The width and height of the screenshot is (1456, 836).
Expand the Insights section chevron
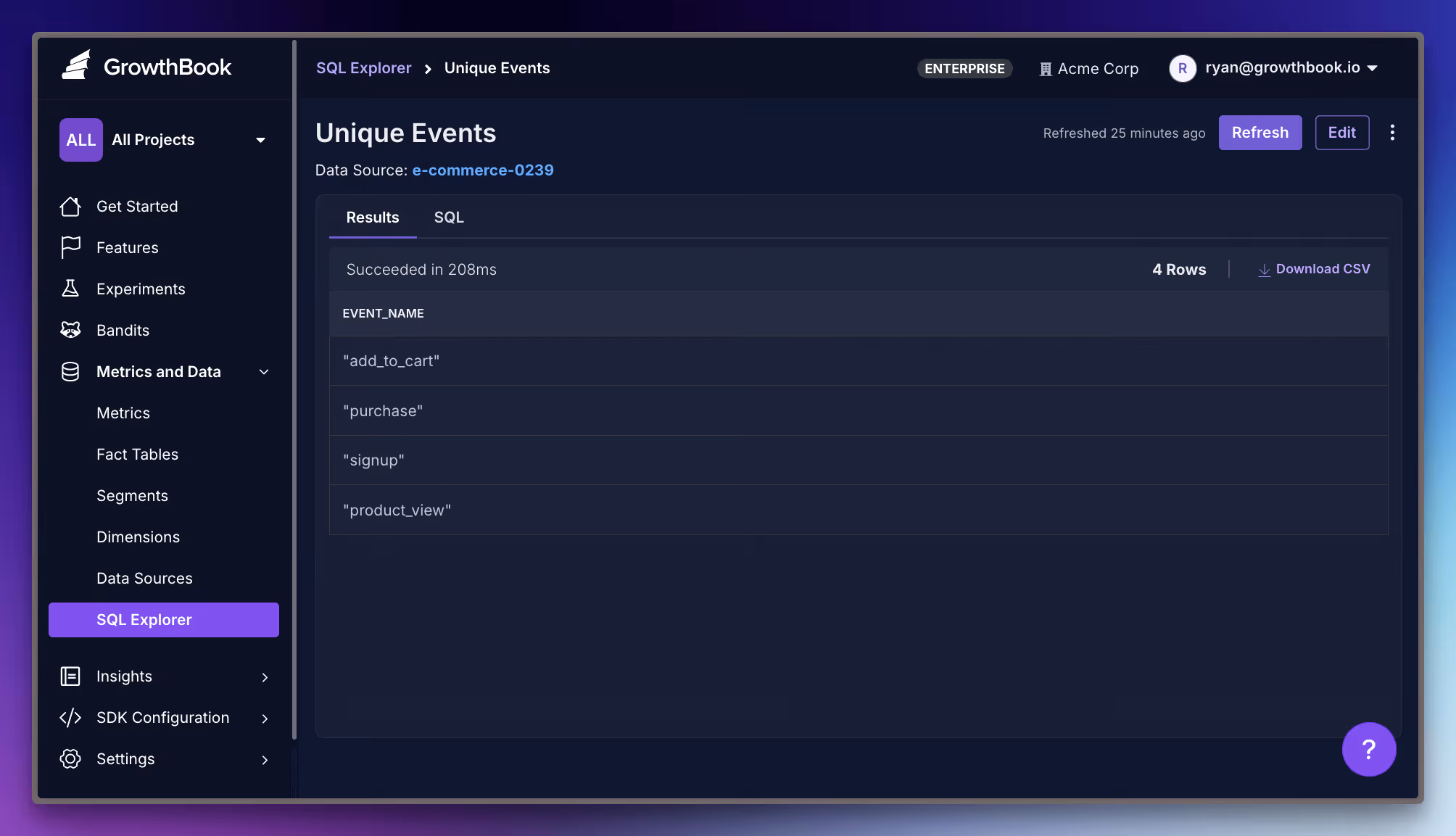(264, 676)
